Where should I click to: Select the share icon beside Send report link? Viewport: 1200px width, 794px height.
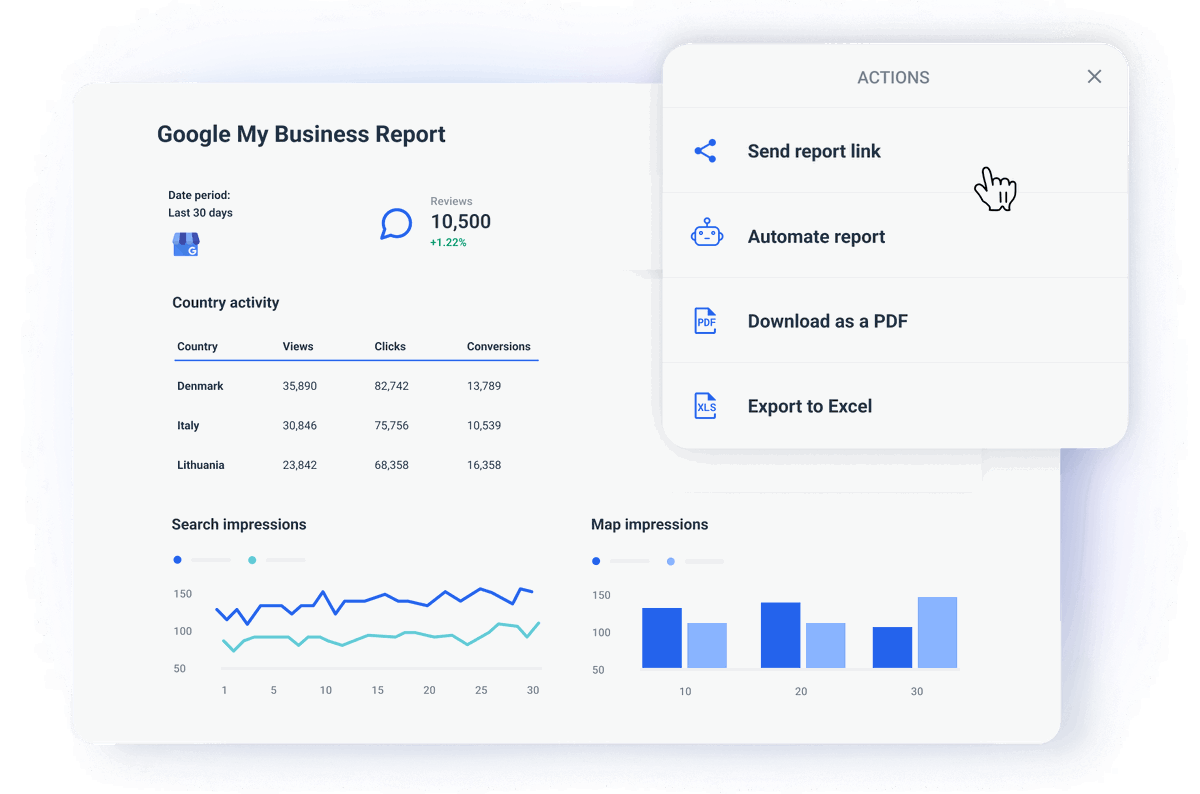[706, 151]
